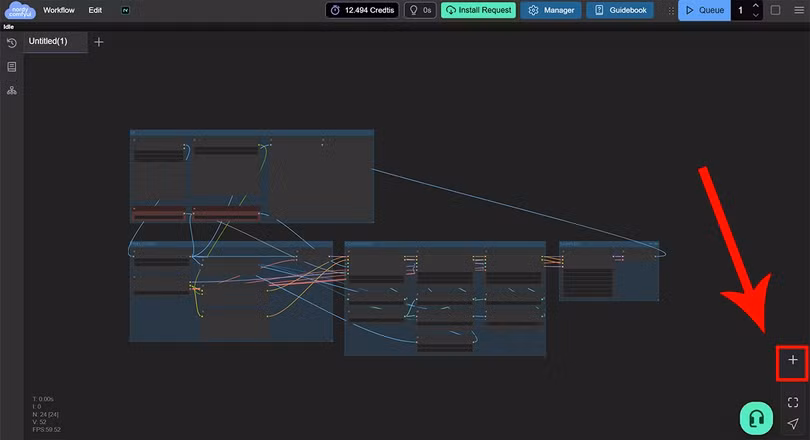Click the Install Request button

click(479, 10)
